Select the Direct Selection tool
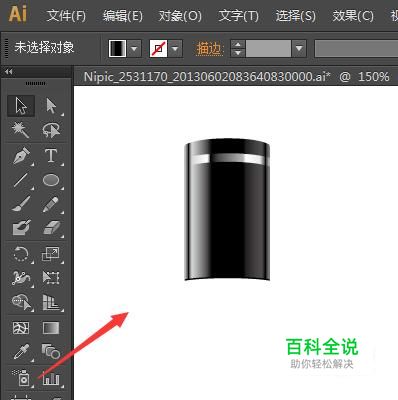 (x=51, y=106)
